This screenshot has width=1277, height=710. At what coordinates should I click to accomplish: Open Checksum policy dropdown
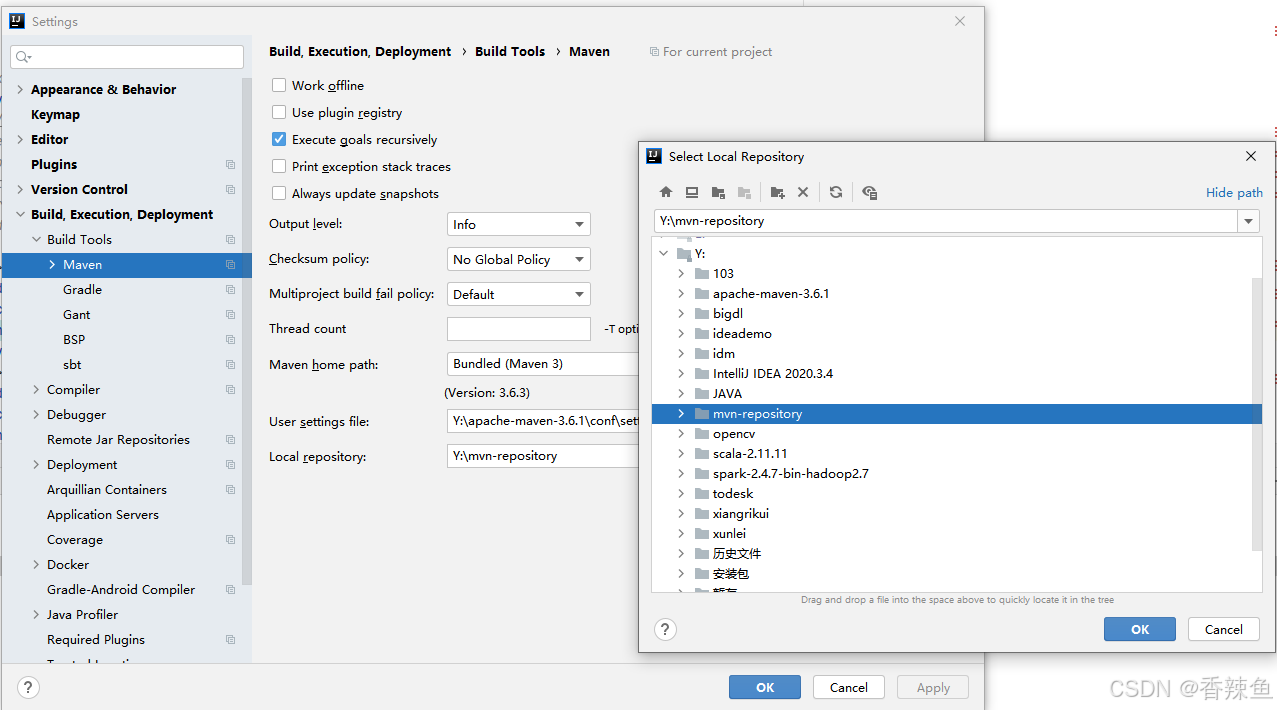518,259
